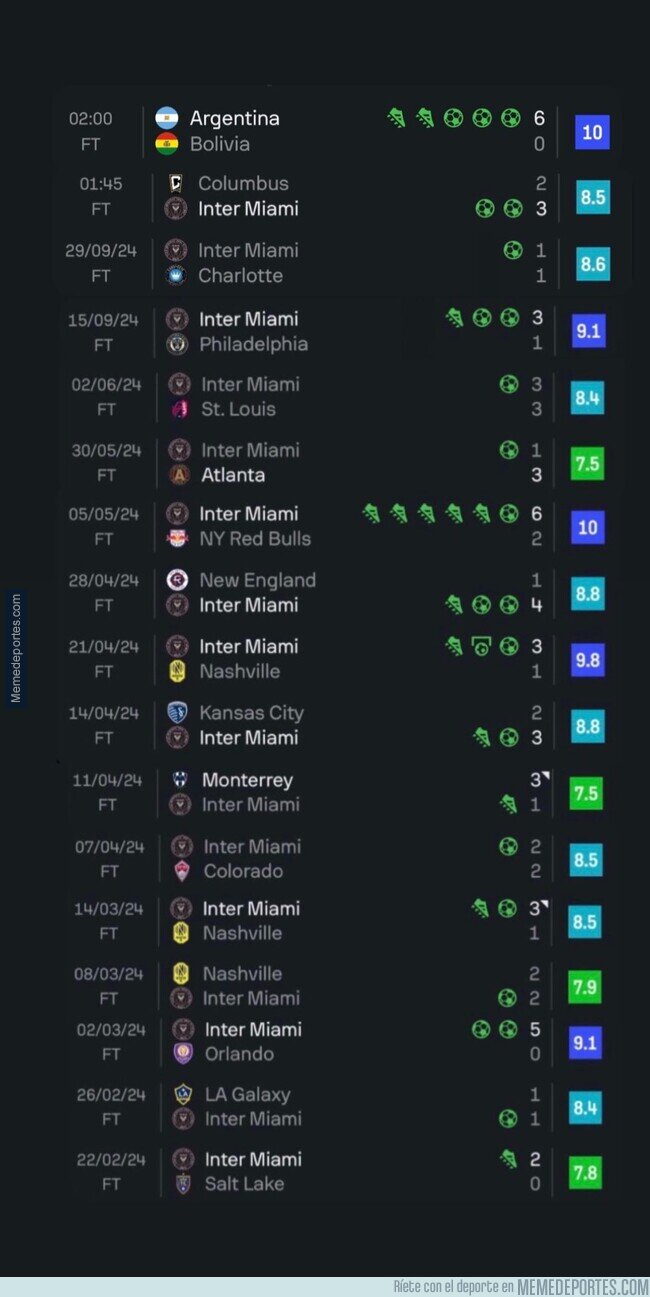Click the Salt Lake team crest

point(183,1184)
